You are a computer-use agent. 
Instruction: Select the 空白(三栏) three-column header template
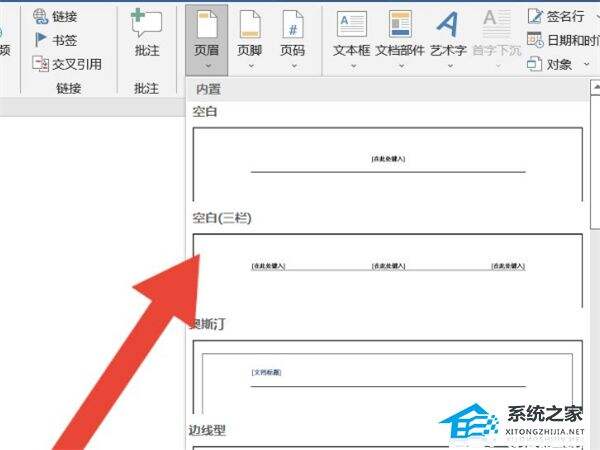pyautogui.click(x=388, y=271)
